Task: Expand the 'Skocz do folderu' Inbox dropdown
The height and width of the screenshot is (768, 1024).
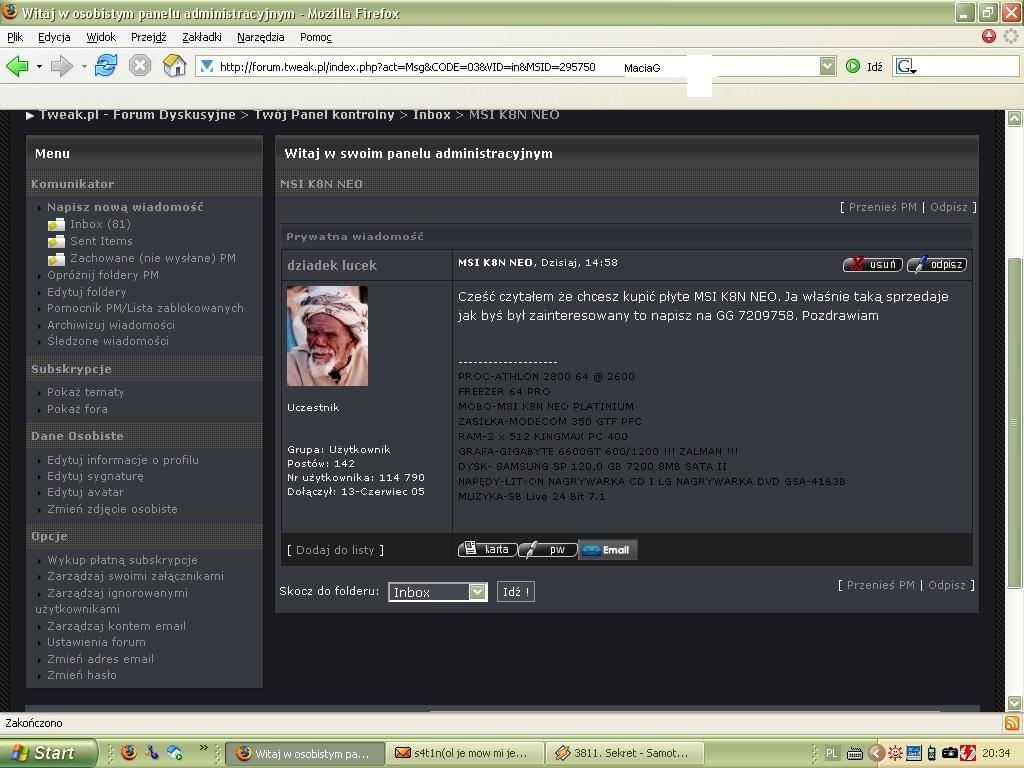Action: click(x=477, y=592)
